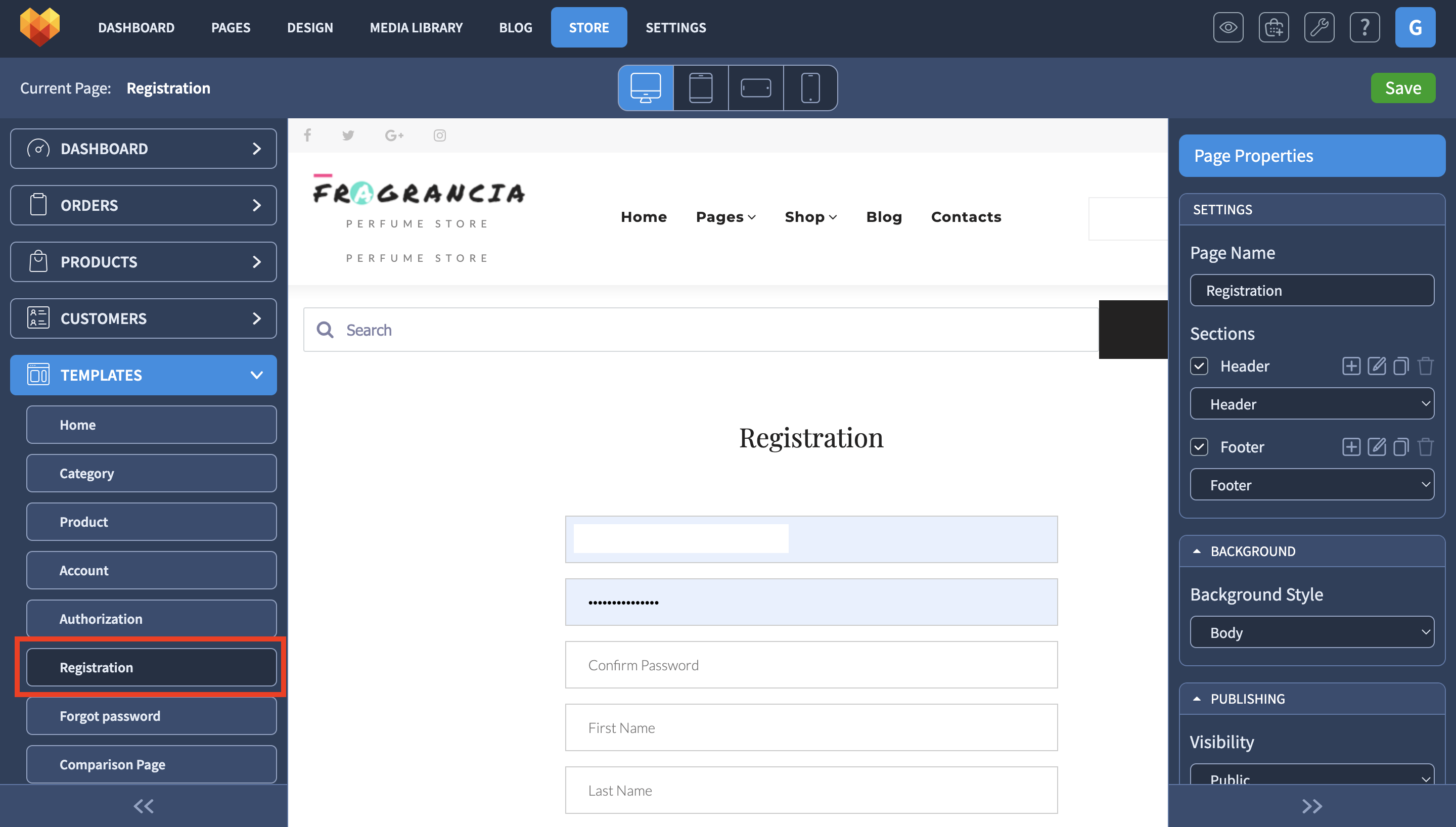The width and height of the screenshot is (1456, 827).
Task: Switch to tablet portrait preview
Action: pyautogui.click(x=701, y=88)
